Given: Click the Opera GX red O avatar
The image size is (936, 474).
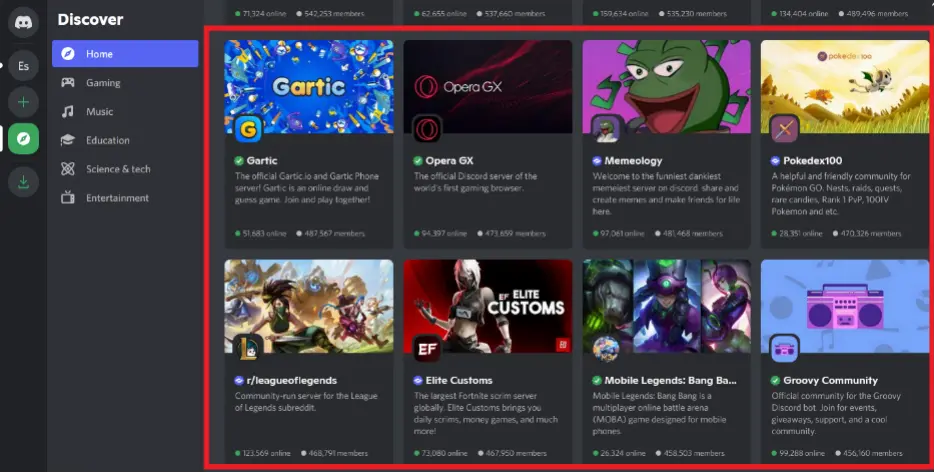Looking at the screenshot, I should click(427, 128).
